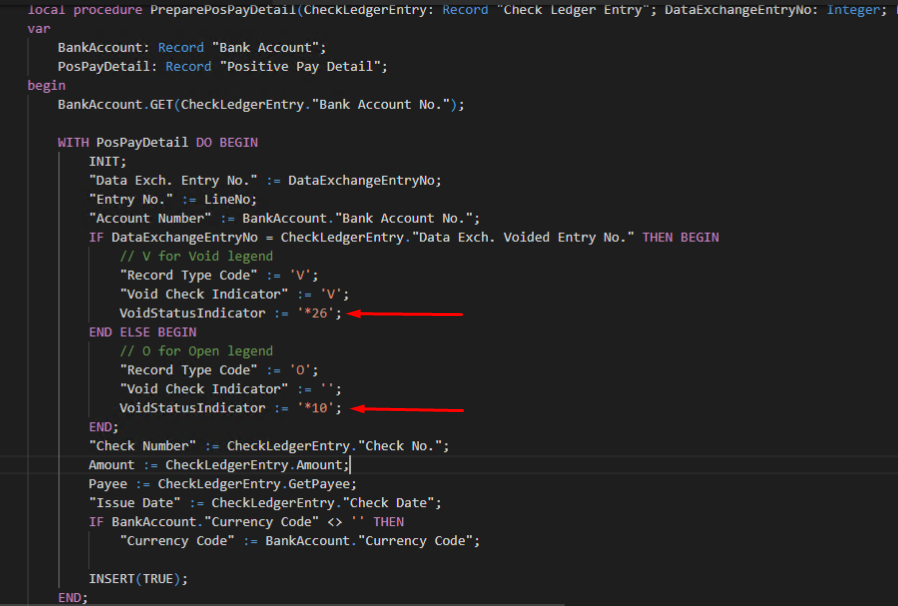Click the red arrow pointing to '*10'
This screenshot has width=898, height=606.
(410, 408)
